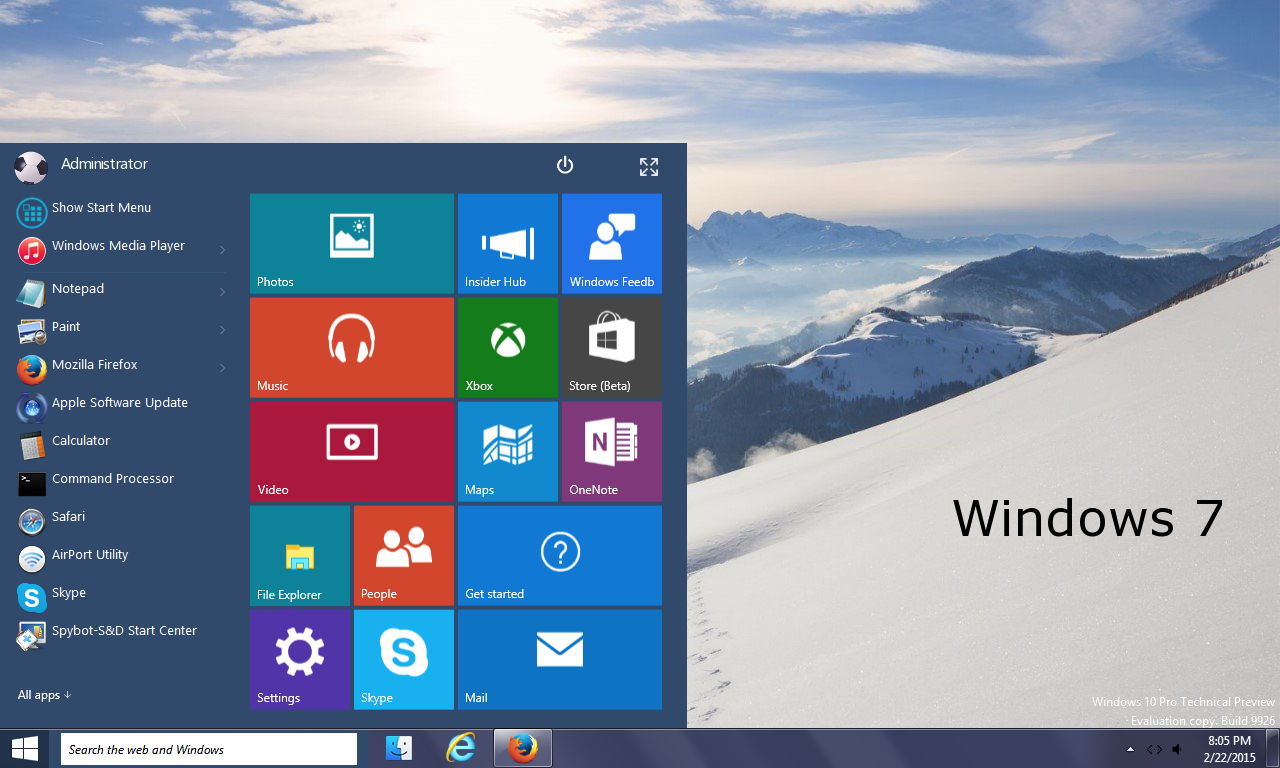The height and width of the screenshot is (768, 1280).
Task: Open Apple Software Update
Action: pyautogui.click(x=120, y=406)
